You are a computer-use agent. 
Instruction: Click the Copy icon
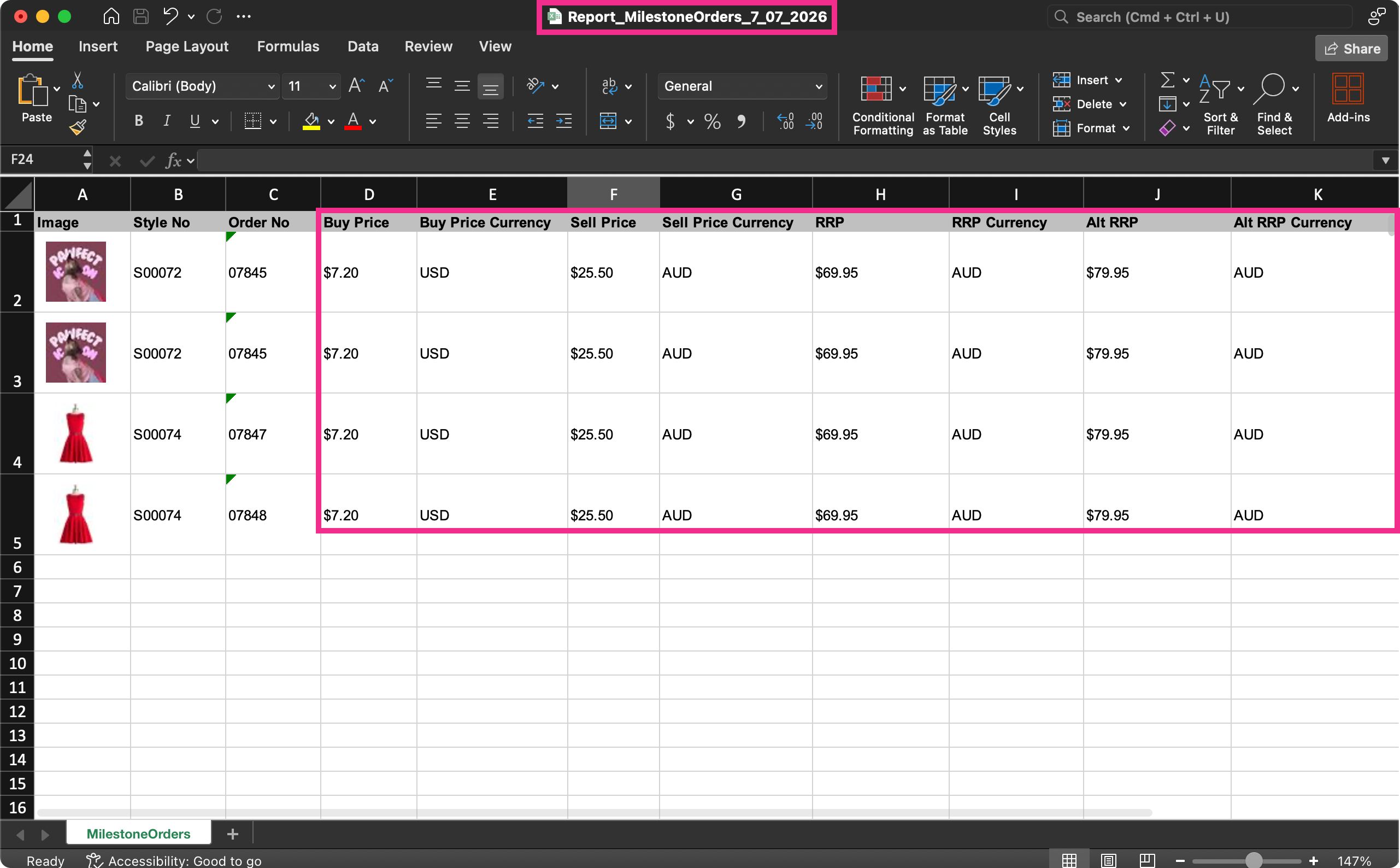pyautogui.click(x=78, y=104)
